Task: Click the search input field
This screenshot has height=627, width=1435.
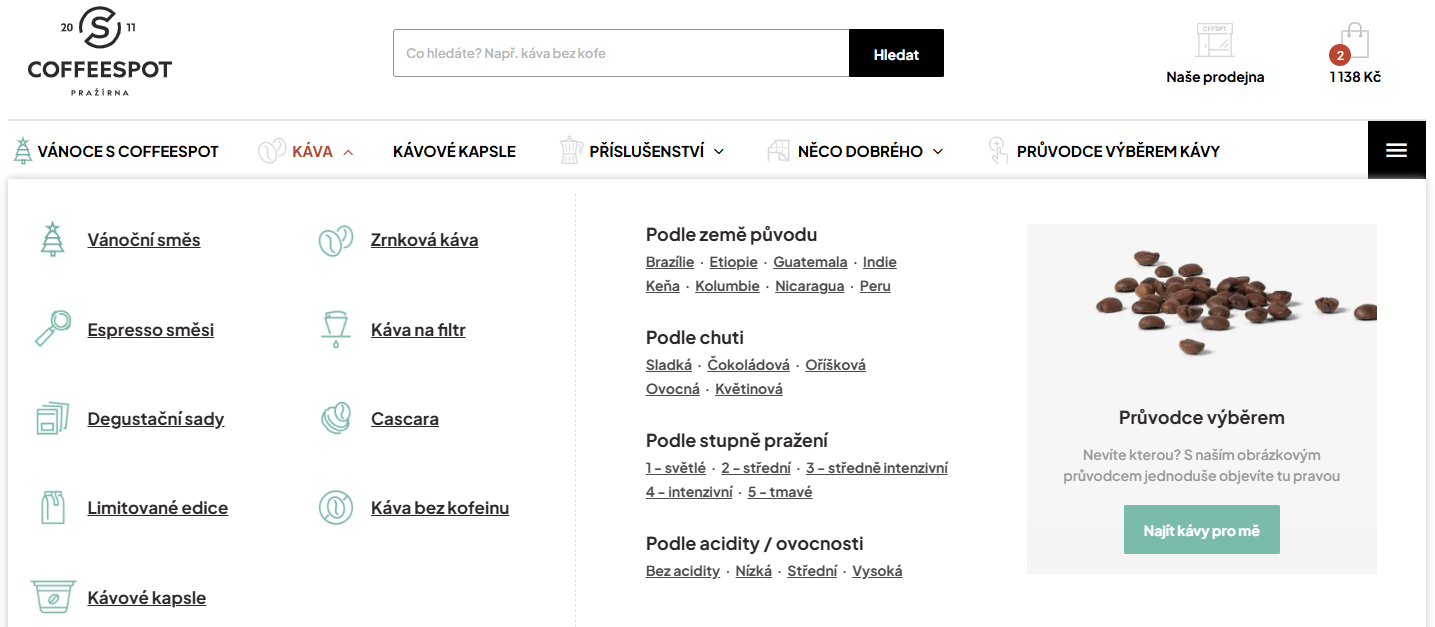Action: click(620, 53)
